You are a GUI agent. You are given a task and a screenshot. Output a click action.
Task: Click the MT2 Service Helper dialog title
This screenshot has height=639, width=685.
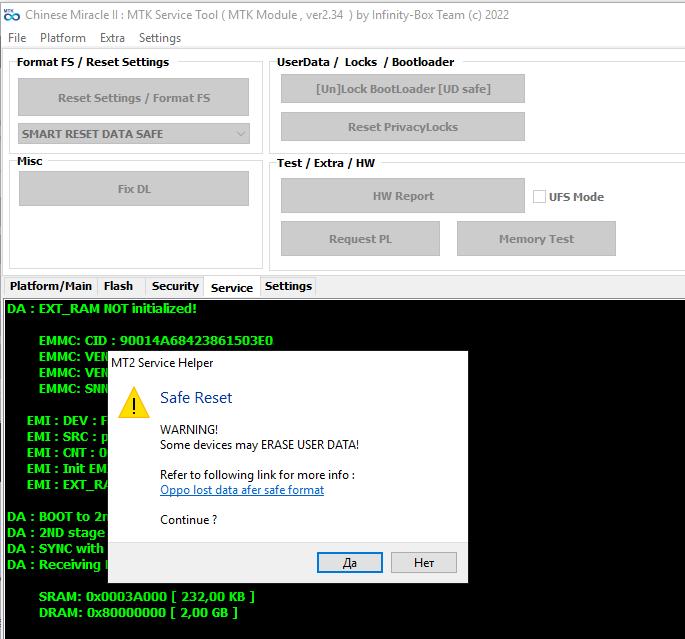(x=162, y=363)
